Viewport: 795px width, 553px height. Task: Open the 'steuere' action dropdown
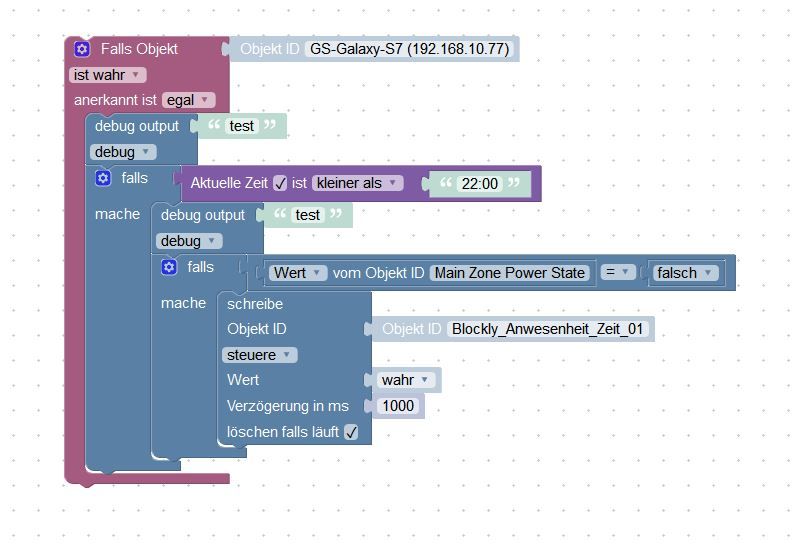point(260,355)
